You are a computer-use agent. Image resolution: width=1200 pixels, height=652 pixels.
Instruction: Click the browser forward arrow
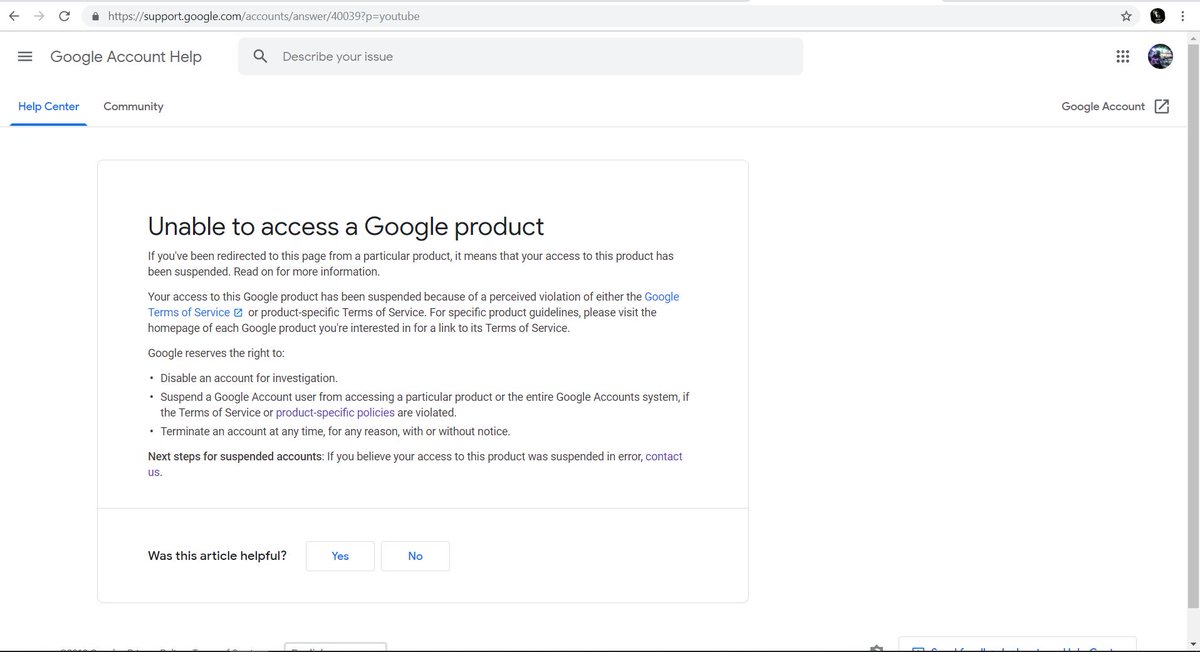[39, 16]
